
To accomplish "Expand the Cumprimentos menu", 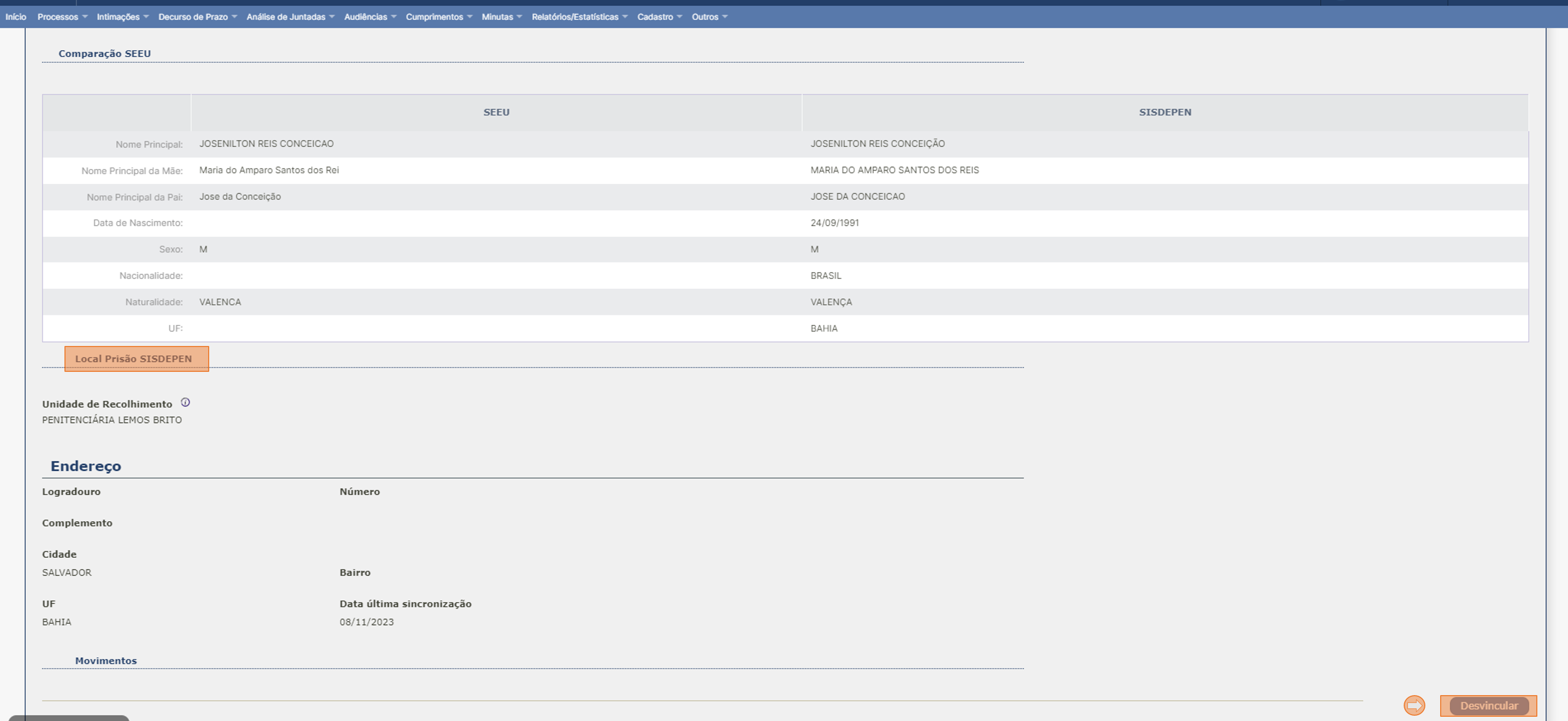I will 439,16.
